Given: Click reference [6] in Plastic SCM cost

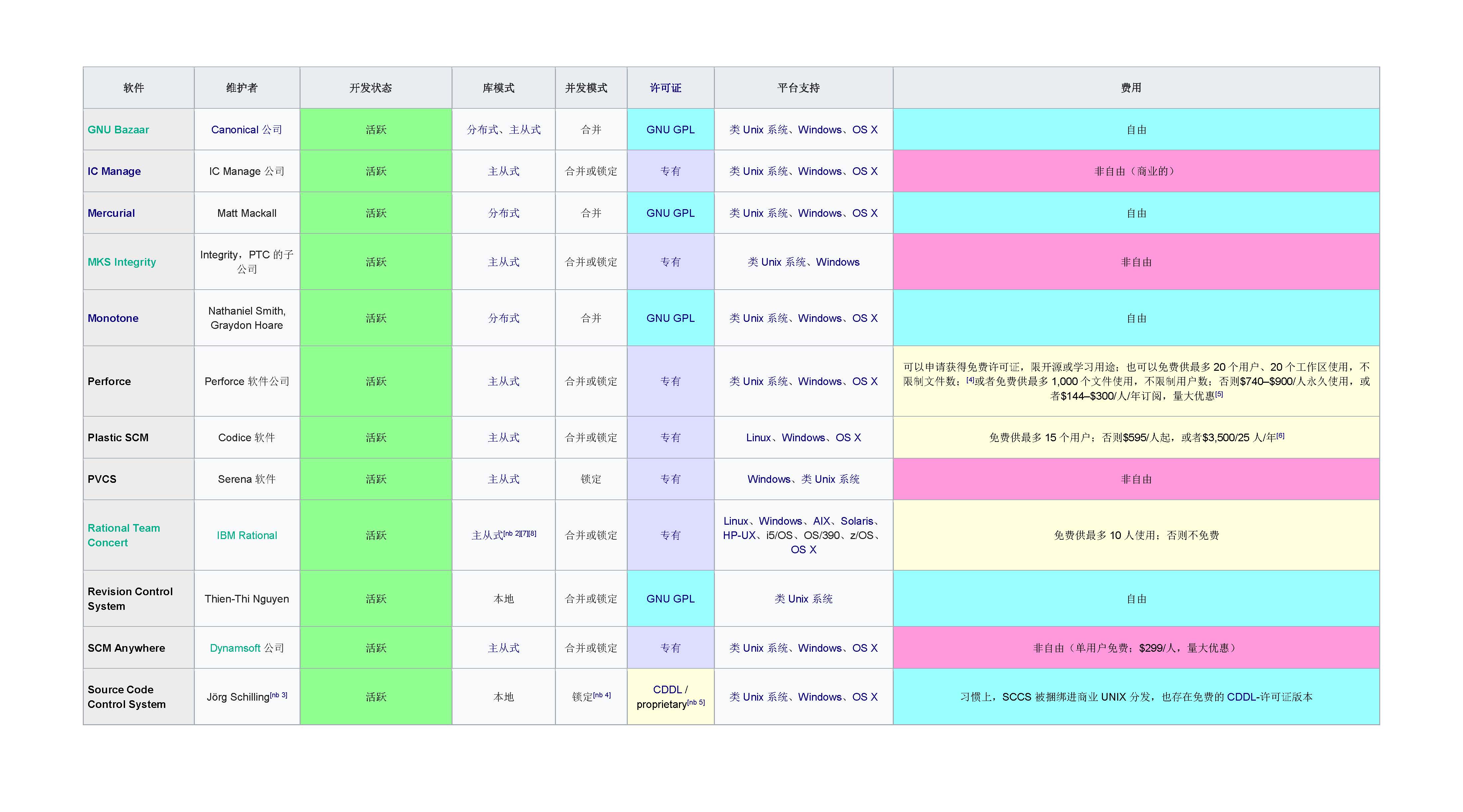Looking at the screenshot, I should 1280,436.
